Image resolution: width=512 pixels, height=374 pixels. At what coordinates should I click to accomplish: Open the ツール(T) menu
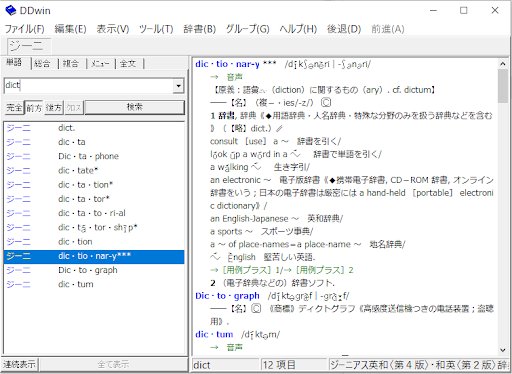tap(156, 29)
